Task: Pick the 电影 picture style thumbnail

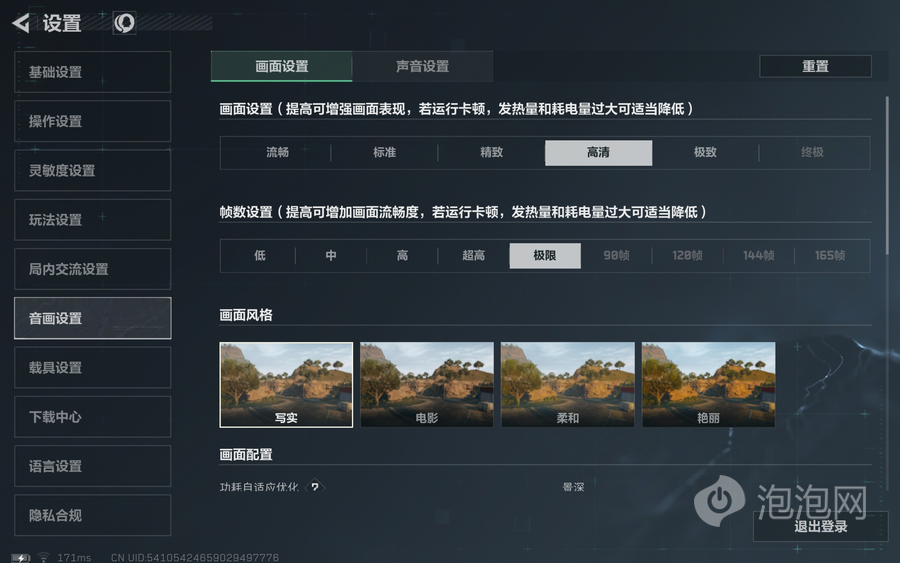Action: click(x=427, y=385)
